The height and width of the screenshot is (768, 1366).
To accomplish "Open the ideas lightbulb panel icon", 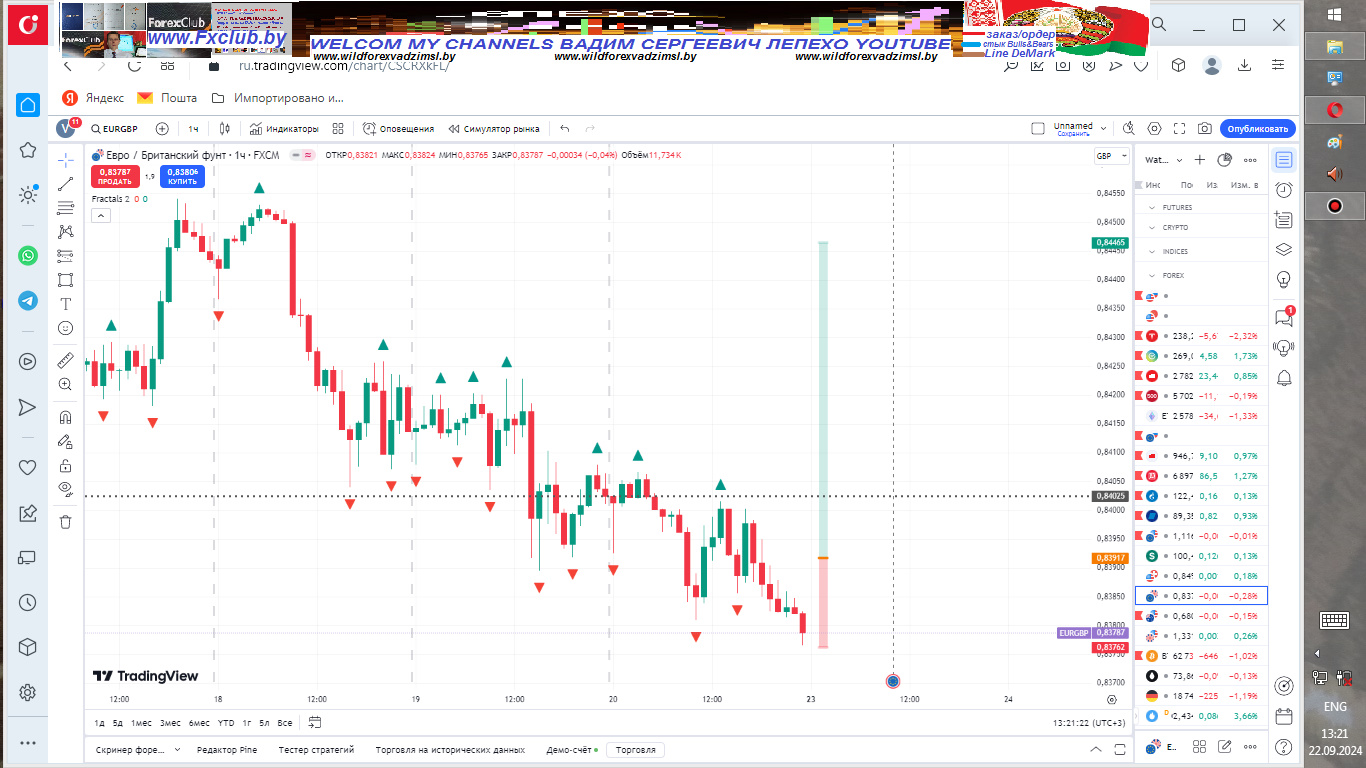I will click(1284, 279).
